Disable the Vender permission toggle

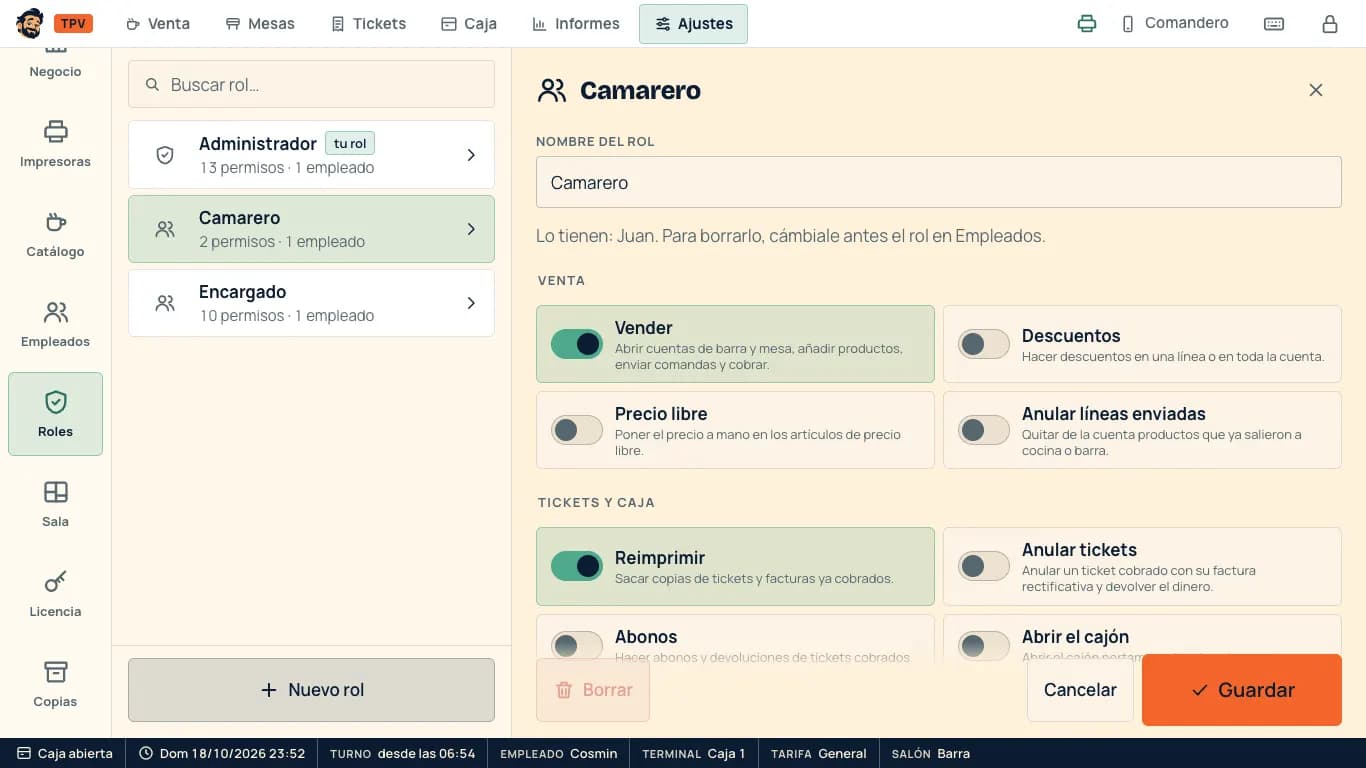[577, 344]
